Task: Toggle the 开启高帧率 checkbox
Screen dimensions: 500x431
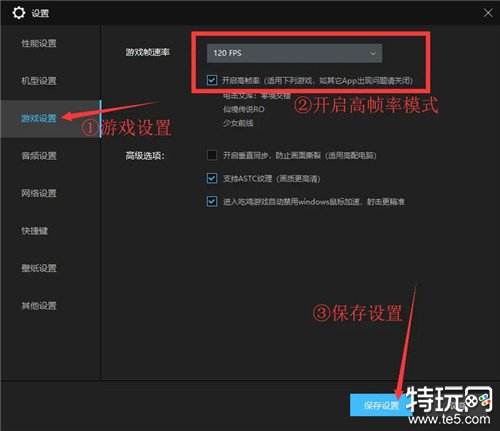Action: [x=212, y=80]
